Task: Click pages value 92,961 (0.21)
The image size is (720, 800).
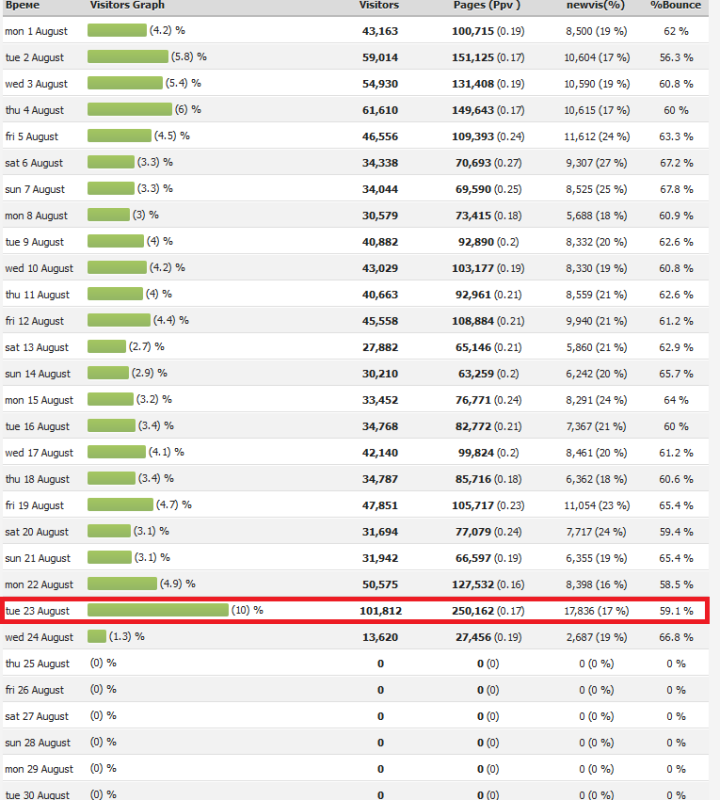Action: (x=488, y=295)
